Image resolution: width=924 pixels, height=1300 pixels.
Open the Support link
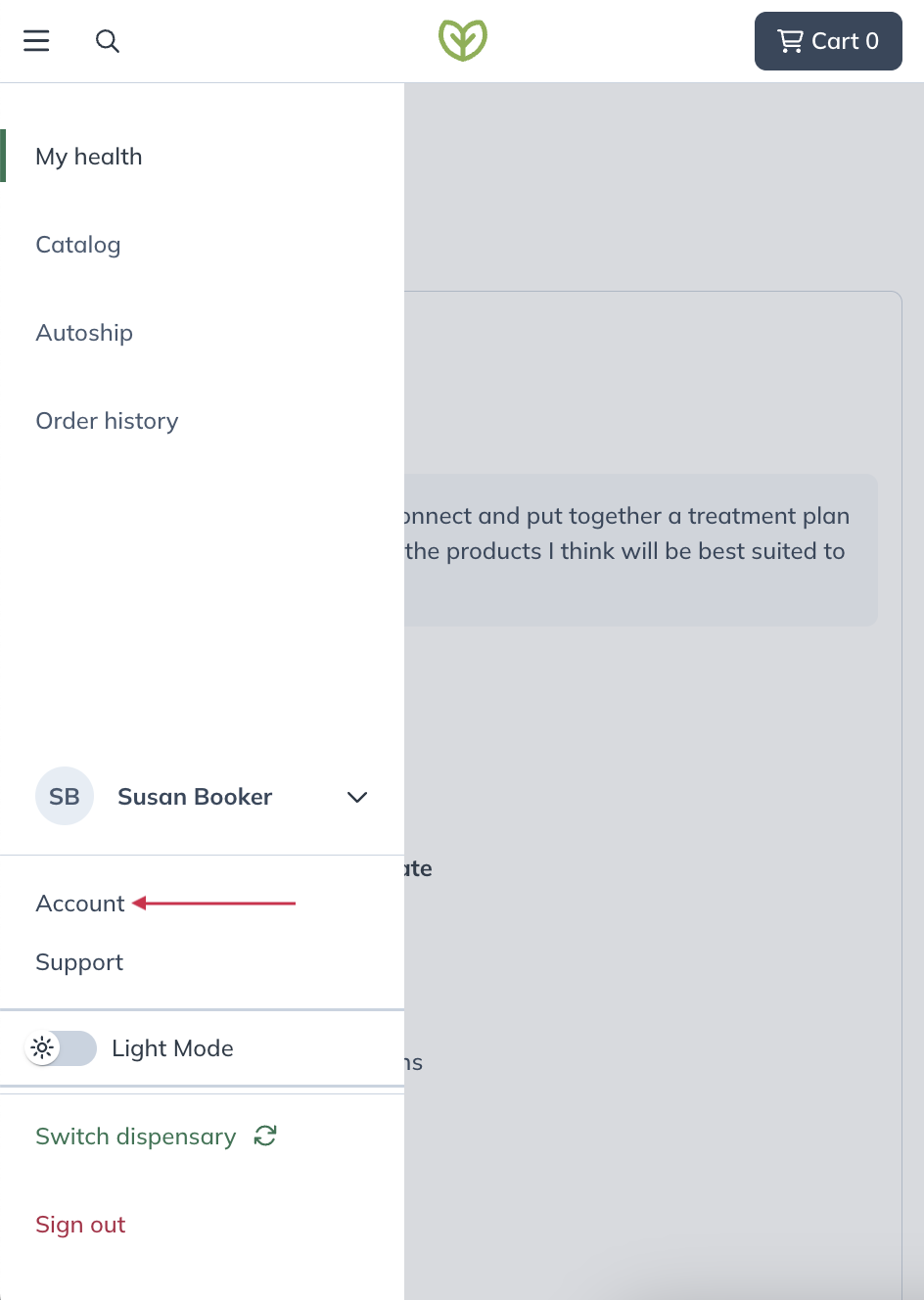tap(79, 962)
